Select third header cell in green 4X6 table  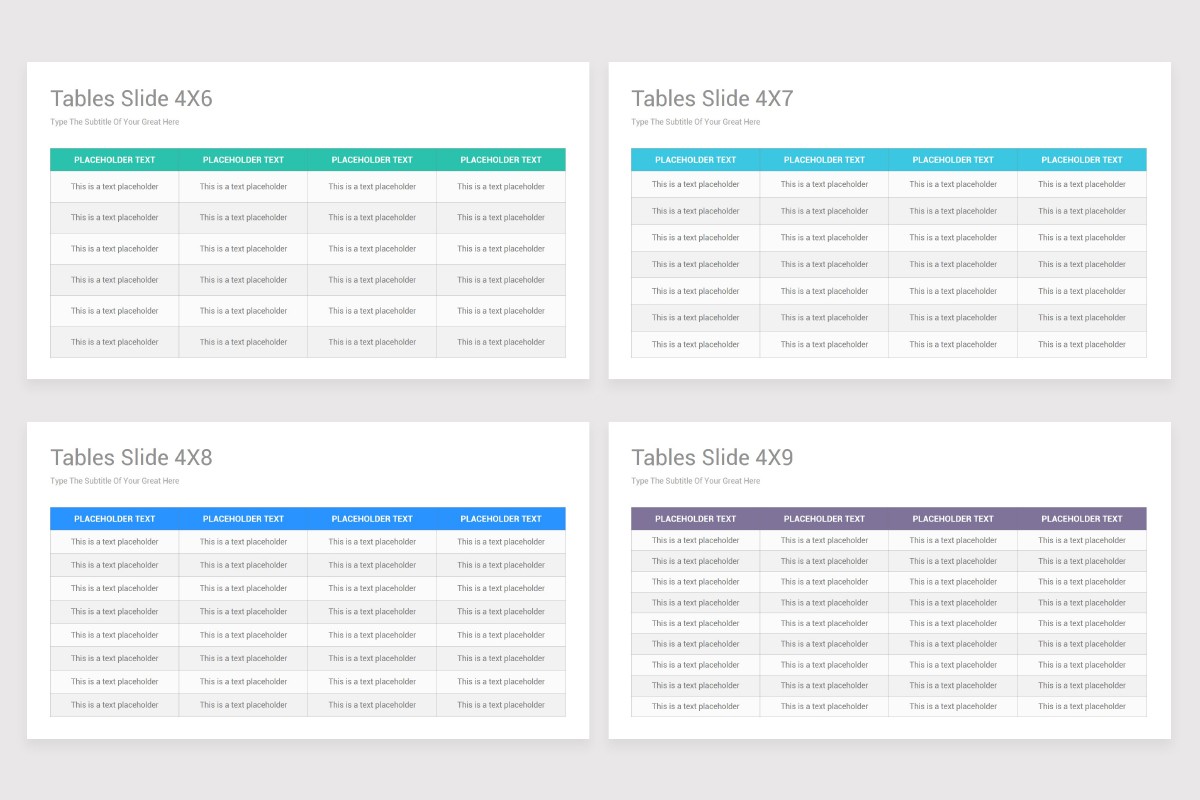click(372, 160)
